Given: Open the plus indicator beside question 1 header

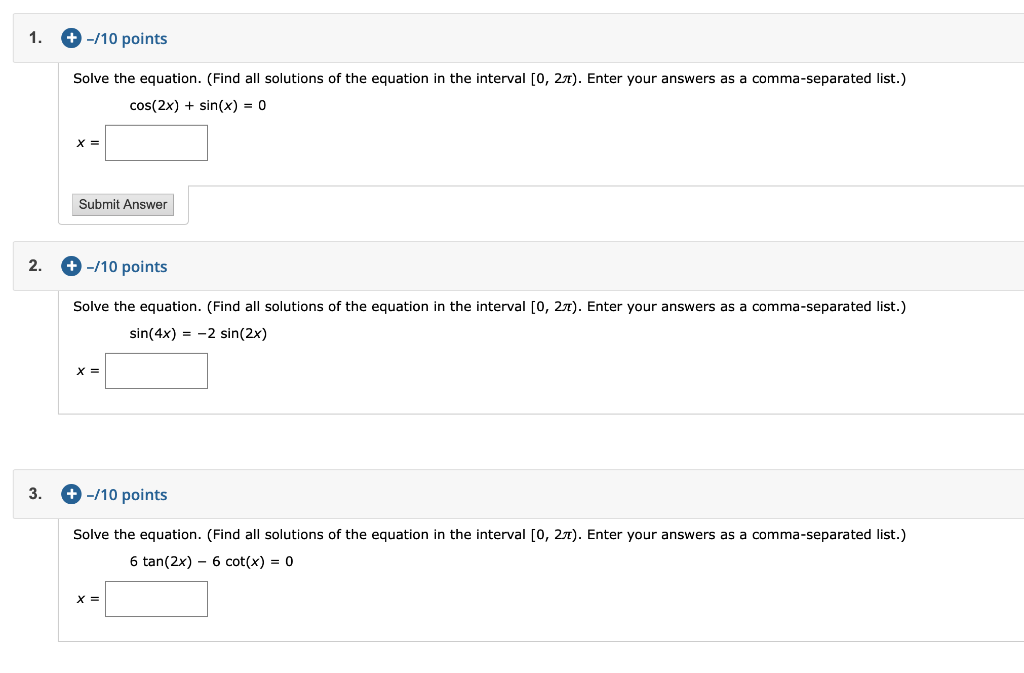Looking at the screenshot, I should coord(70,38).
